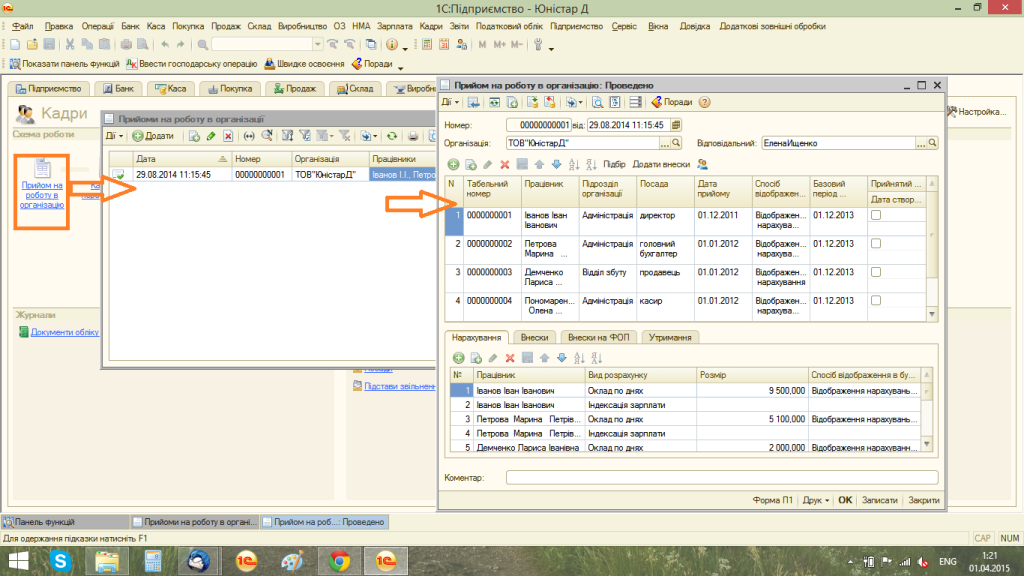The image size is (1024, 576).
Task: Click Додати button in Прийоми list
Action: [x=153, y=136]
